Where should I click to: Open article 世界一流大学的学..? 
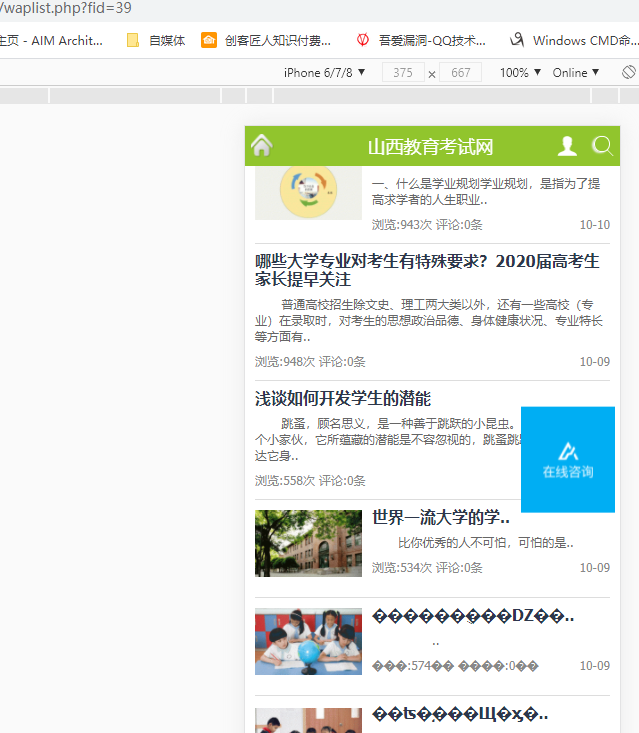click(441, 518)
